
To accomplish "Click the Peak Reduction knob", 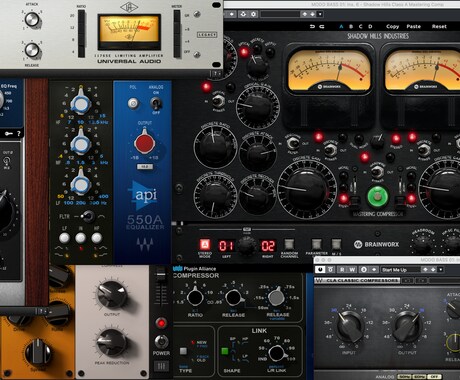I will click(112, 342).
